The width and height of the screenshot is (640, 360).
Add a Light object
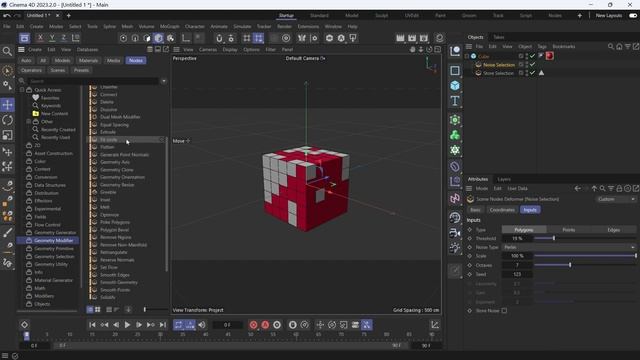click(455, 248)
